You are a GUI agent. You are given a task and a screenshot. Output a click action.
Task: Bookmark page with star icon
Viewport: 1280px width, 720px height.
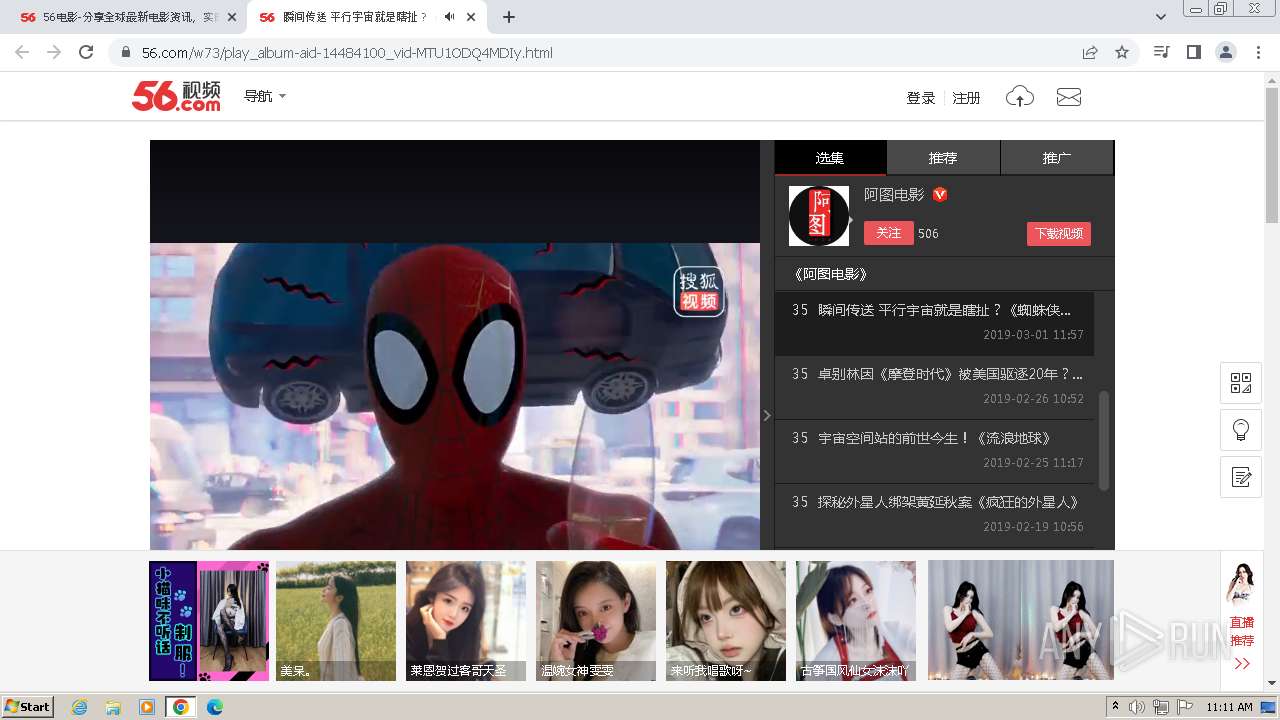[1122, 52]
